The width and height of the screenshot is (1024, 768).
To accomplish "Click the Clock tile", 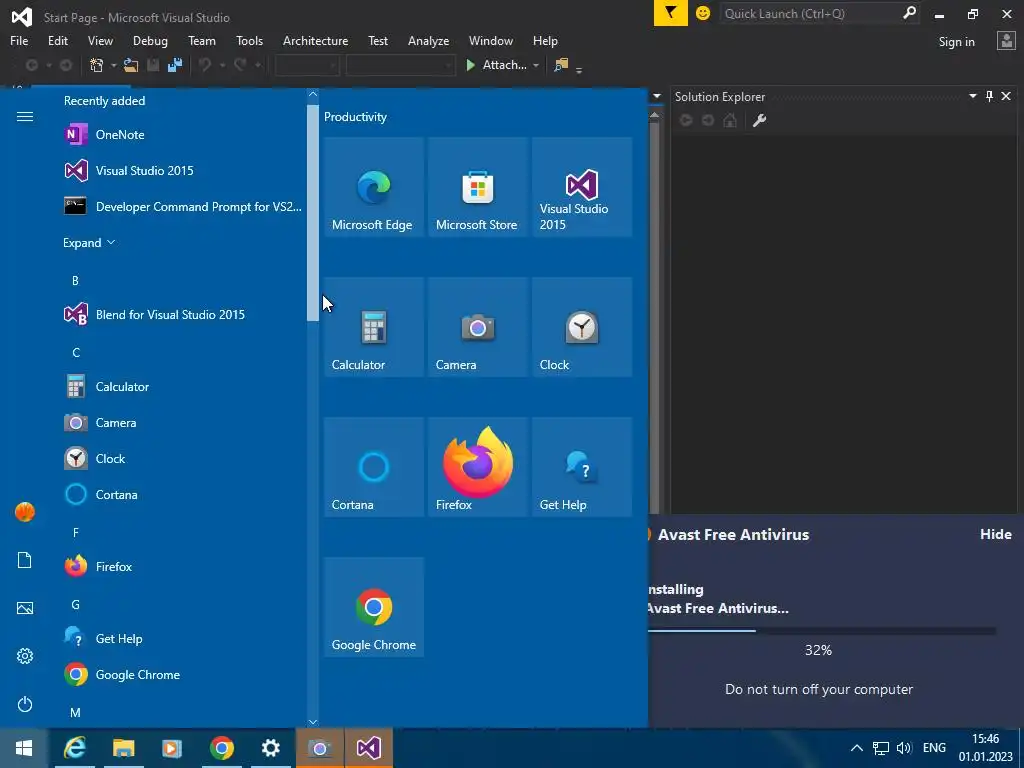I will [x=582, y=327].
